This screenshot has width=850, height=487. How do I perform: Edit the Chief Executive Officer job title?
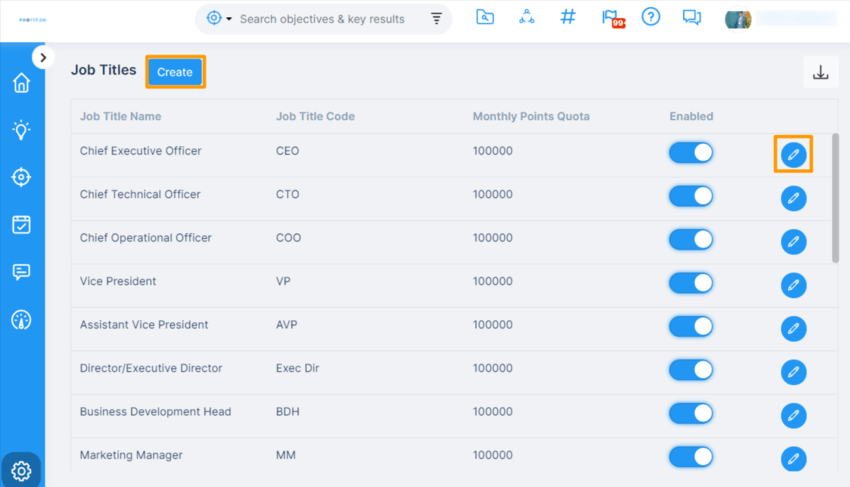point(793,155)
